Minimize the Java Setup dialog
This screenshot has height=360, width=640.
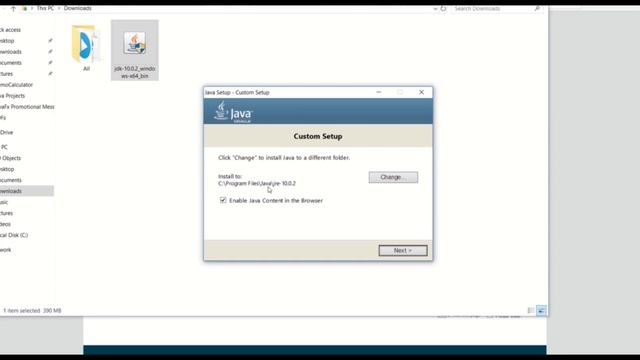[x=379, y=92]
